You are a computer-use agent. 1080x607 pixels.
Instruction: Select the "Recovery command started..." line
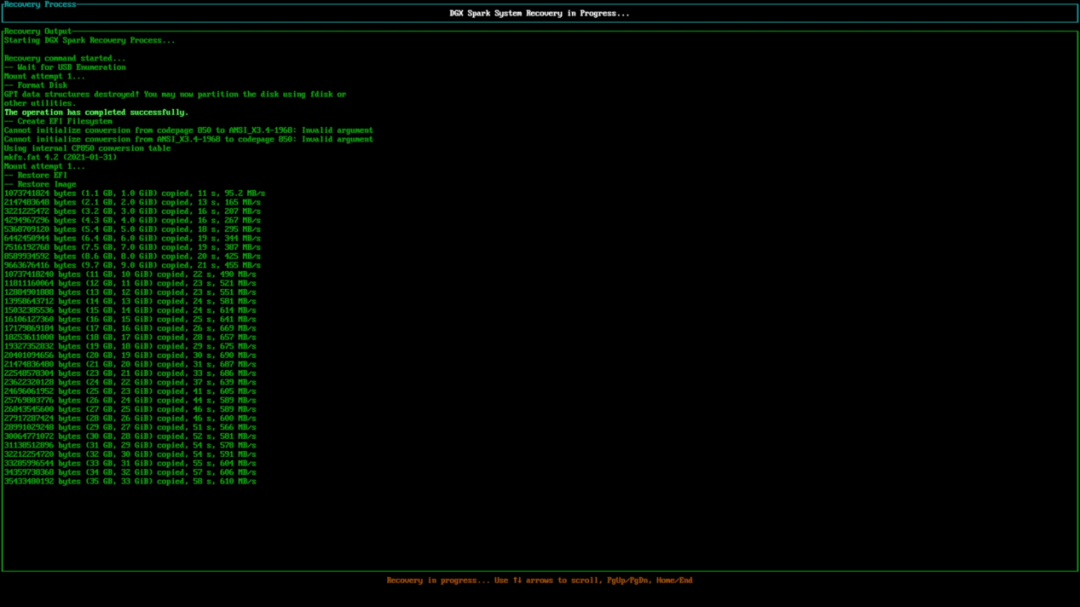click(x=65, y=58)
